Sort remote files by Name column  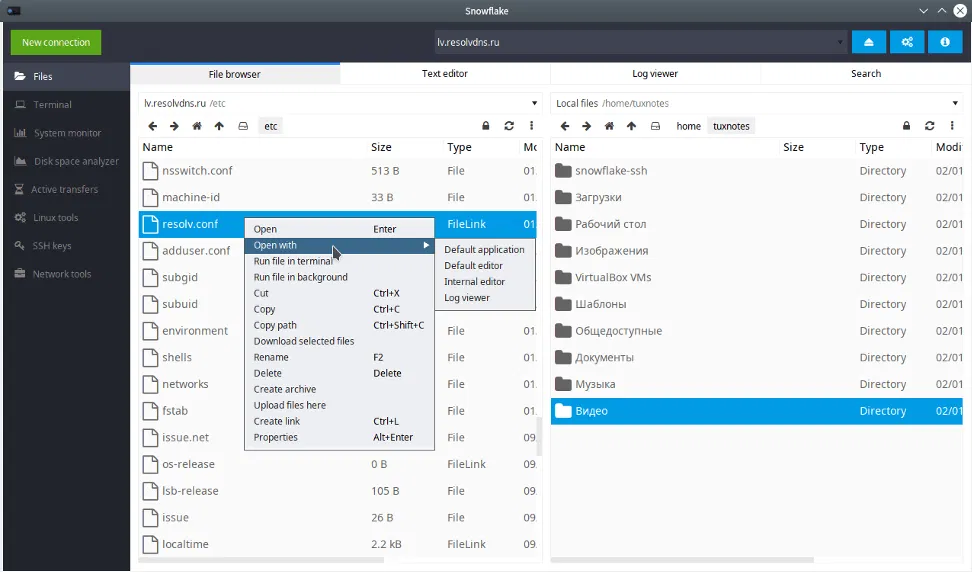pos(253,147)
